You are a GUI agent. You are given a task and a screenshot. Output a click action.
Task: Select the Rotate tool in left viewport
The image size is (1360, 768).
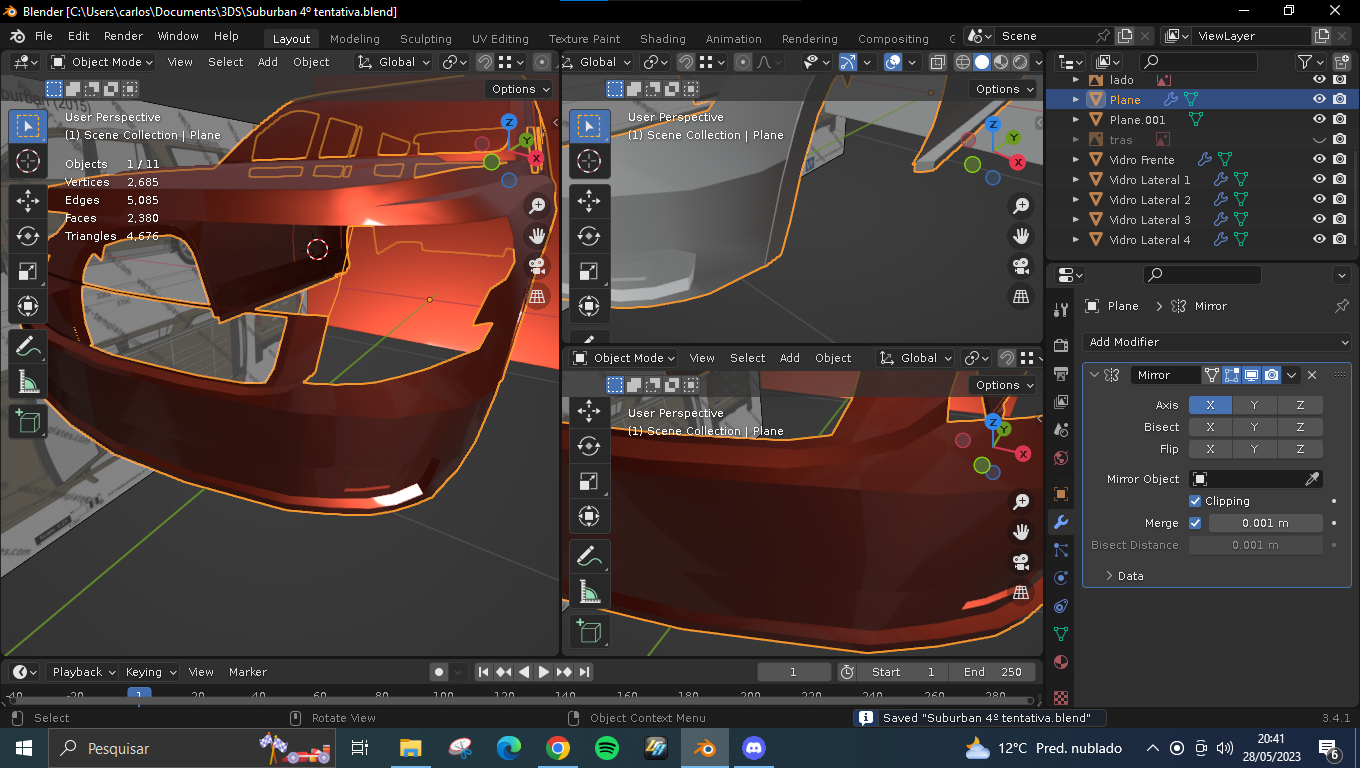click(x=28, y=236)
